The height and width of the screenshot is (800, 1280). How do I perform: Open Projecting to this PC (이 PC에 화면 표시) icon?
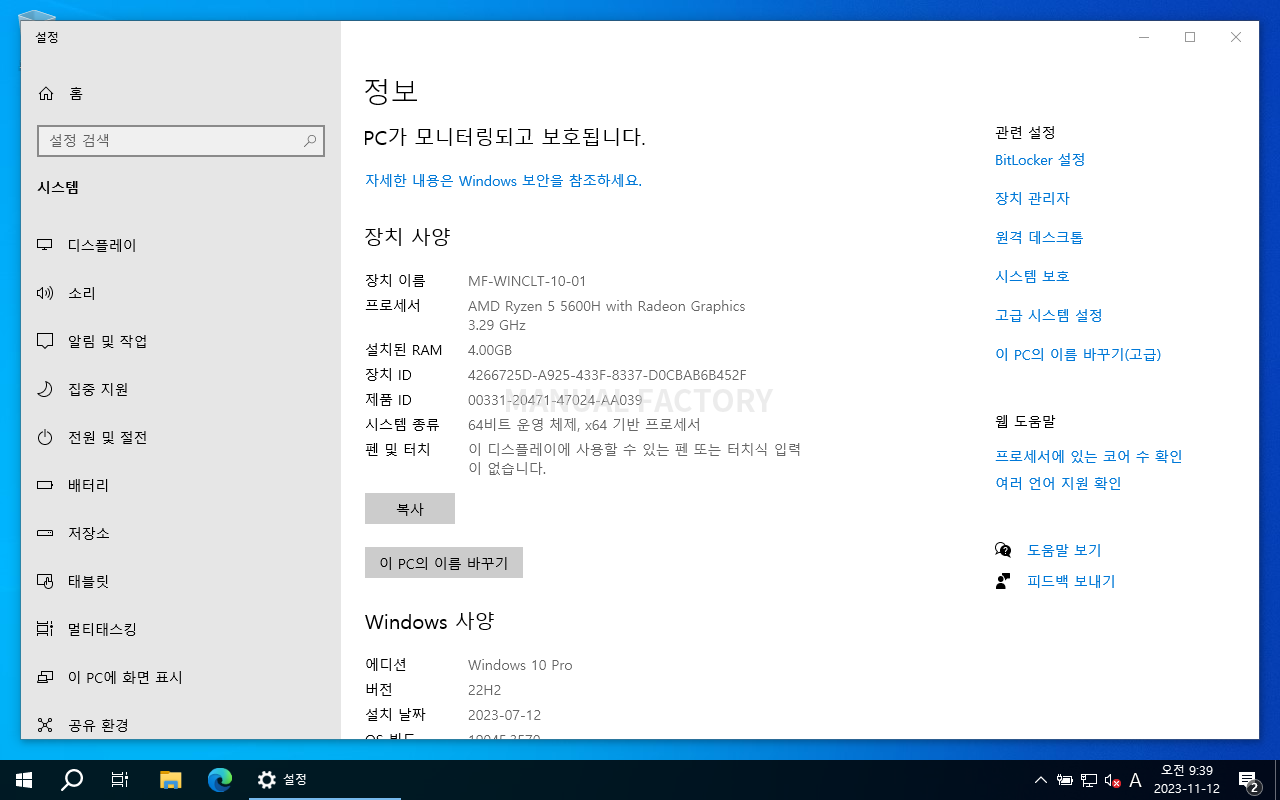(45, 677)
